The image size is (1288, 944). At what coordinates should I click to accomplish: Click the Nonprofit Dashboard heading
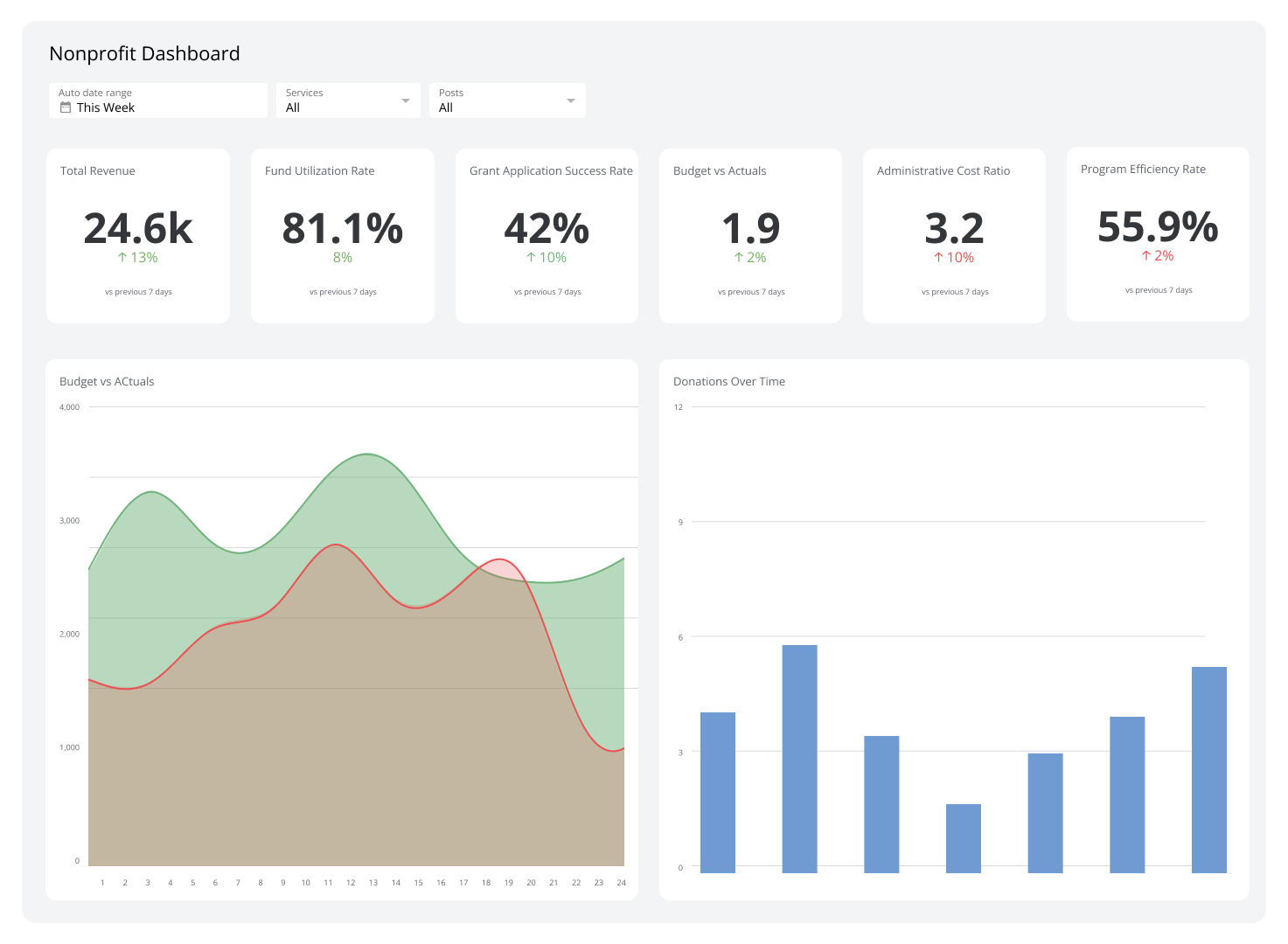tap(144, 53)
